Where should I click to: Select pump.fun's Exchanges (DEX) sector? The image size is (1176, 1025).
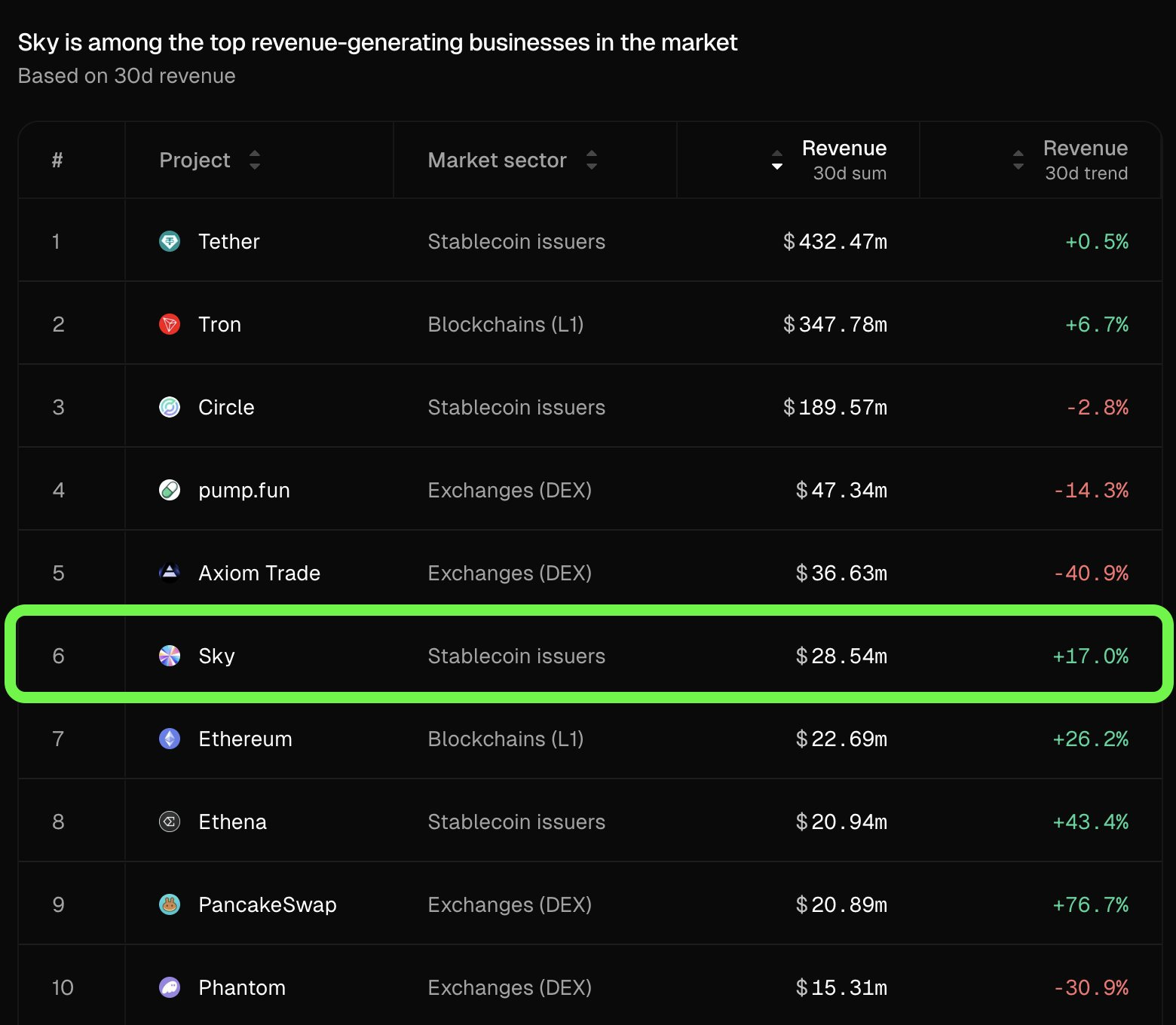click(x=510, y=490)
